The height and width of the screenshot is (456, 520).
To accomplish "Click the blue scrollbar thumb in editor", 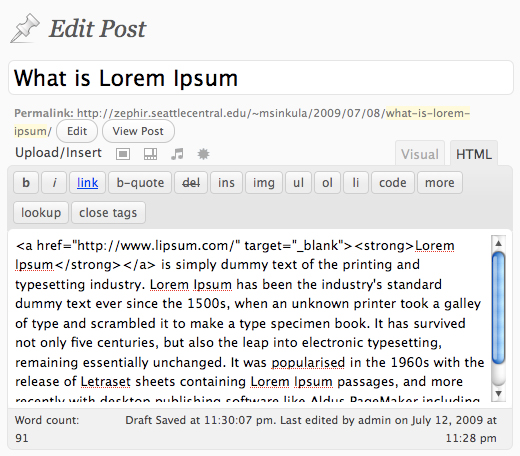I will pyautogui.click(x=498, y=308).
